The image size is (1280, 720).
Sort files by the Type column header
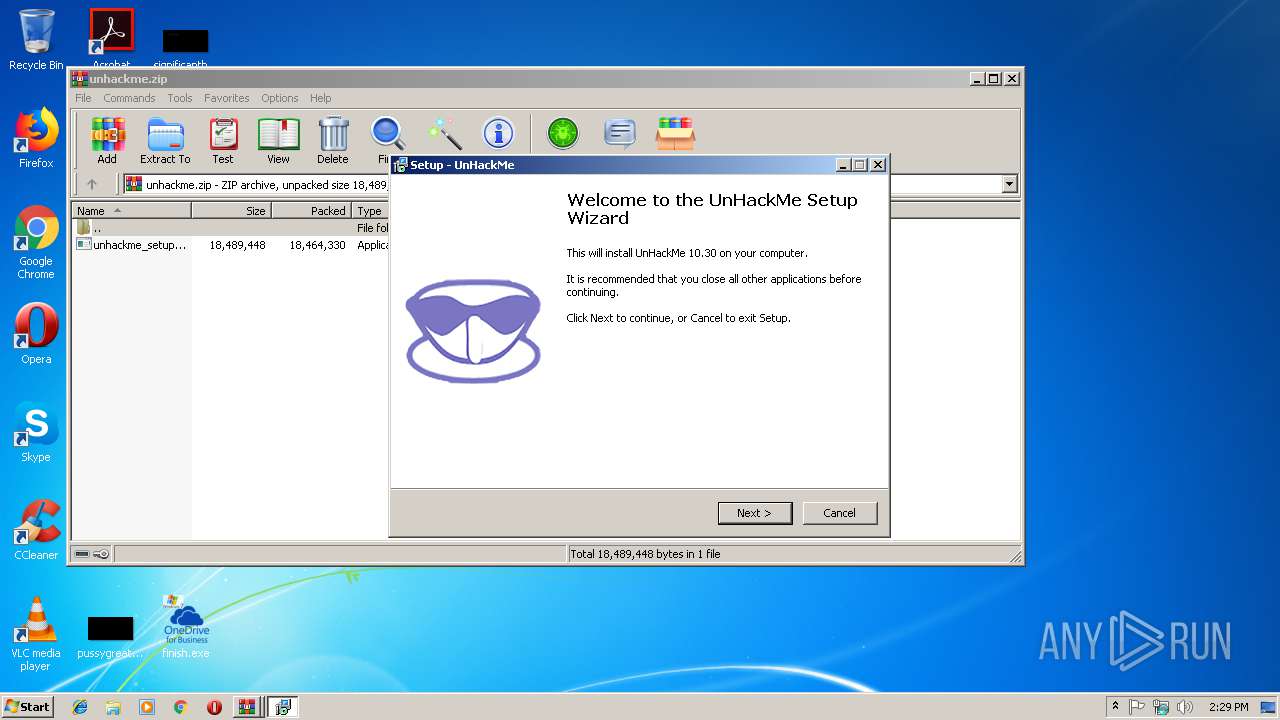pyautogui.click(x=370, y=211)
